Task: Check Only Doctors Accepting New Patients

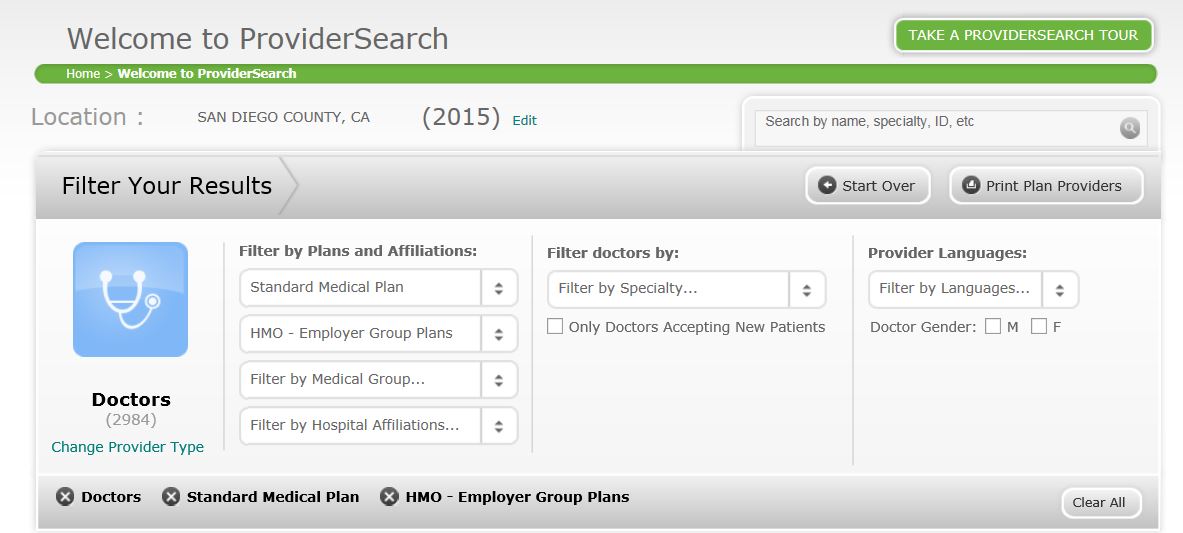Action: point(555,326)
